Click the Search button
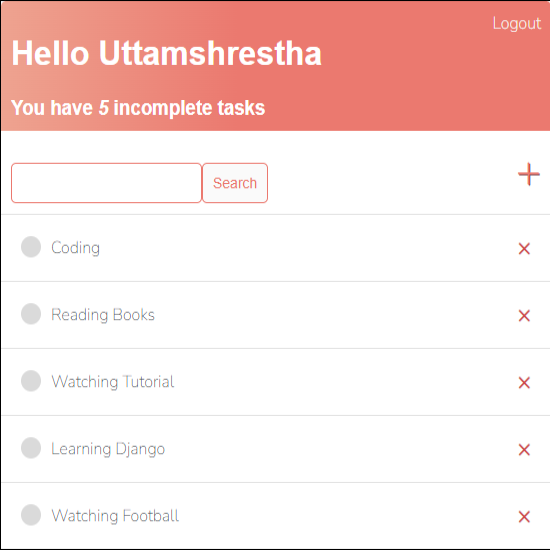 click(x=235, y=183)
